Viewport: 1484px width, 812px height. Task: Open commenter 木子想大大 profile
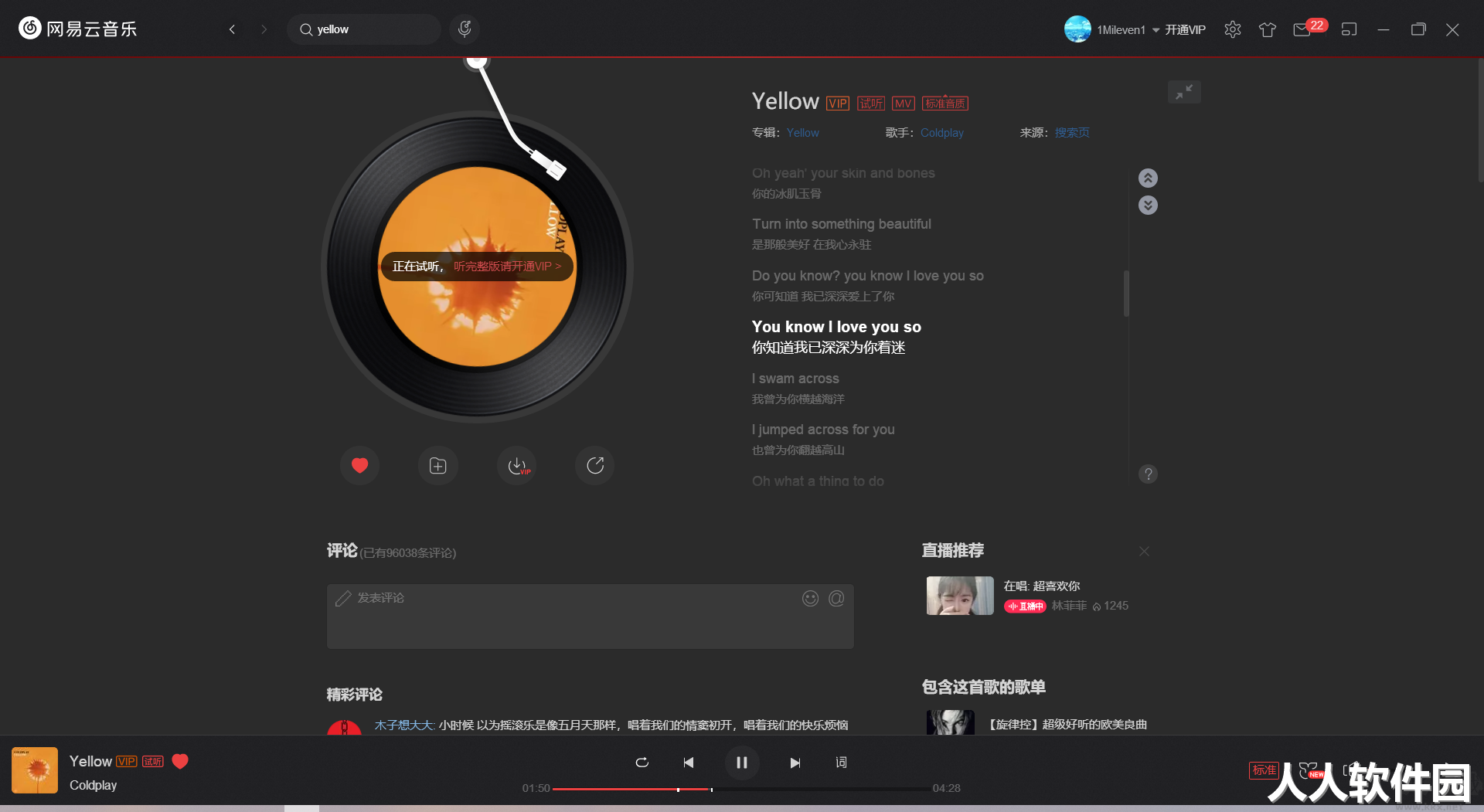(x=403, y=725)
